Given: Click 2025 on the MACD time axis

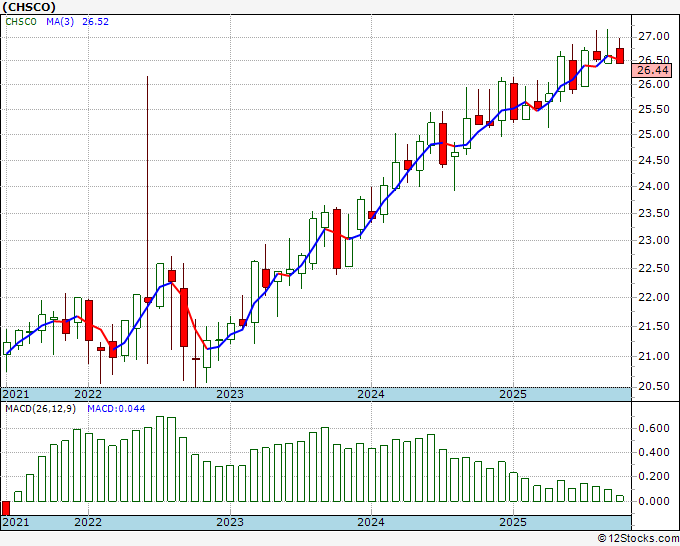Looking at the screenshot, I should tap(513, 522).
